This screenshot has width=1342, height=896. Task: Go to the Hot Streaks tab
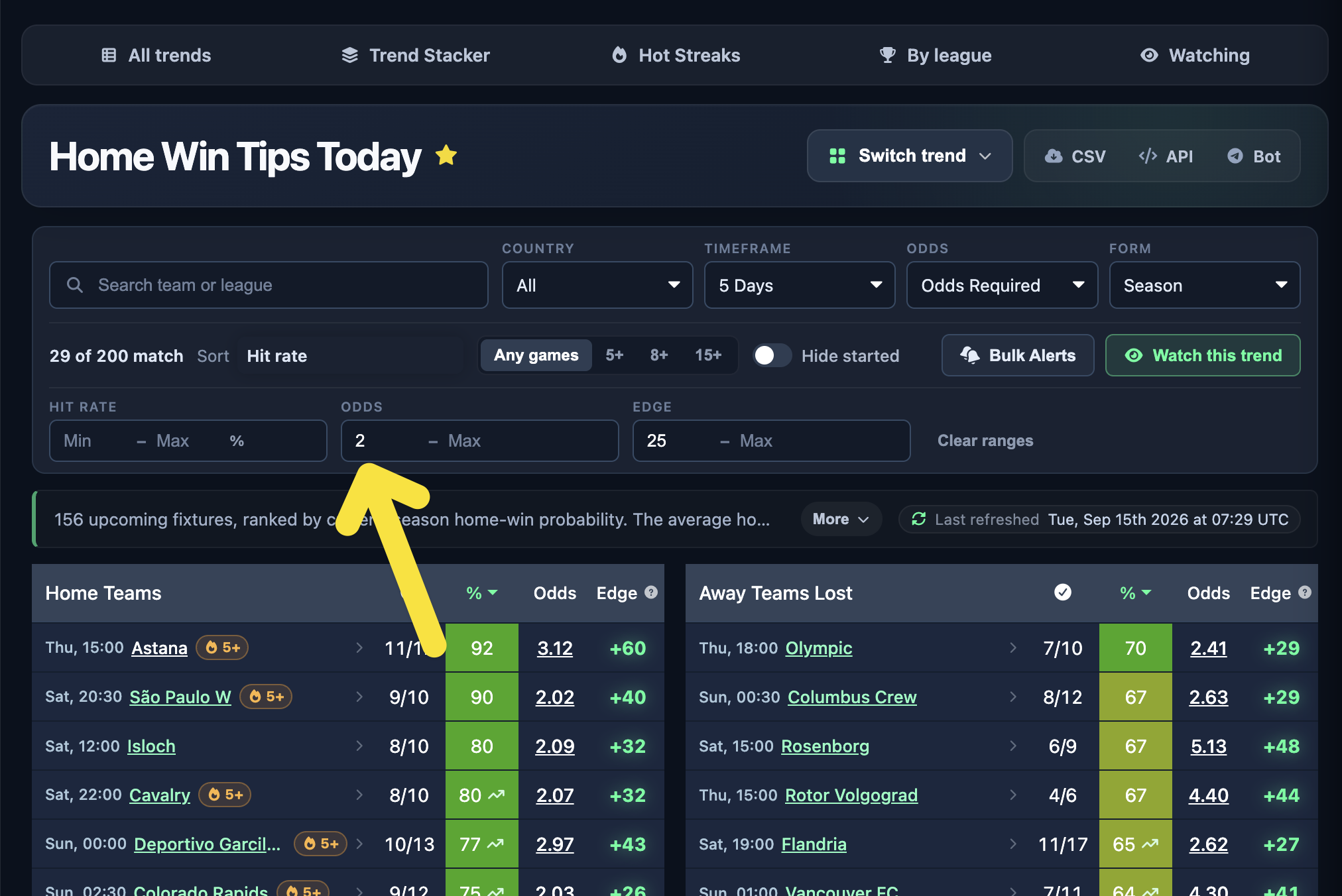(676, 55)
